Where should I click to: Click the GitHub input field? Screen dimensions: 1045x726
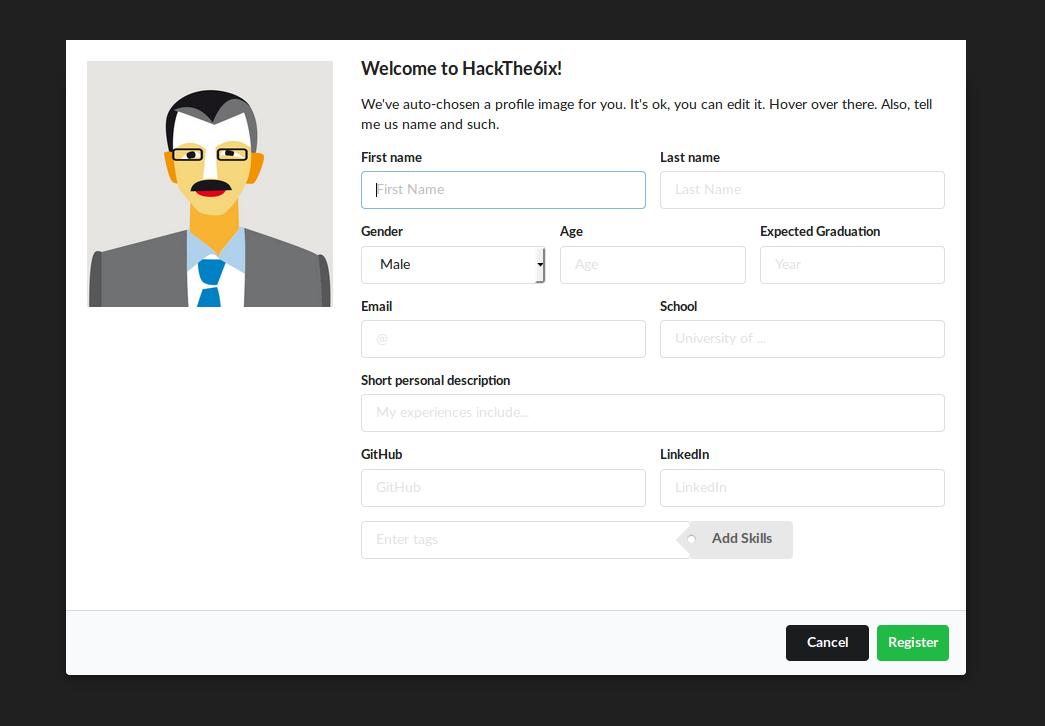[503, 487]
